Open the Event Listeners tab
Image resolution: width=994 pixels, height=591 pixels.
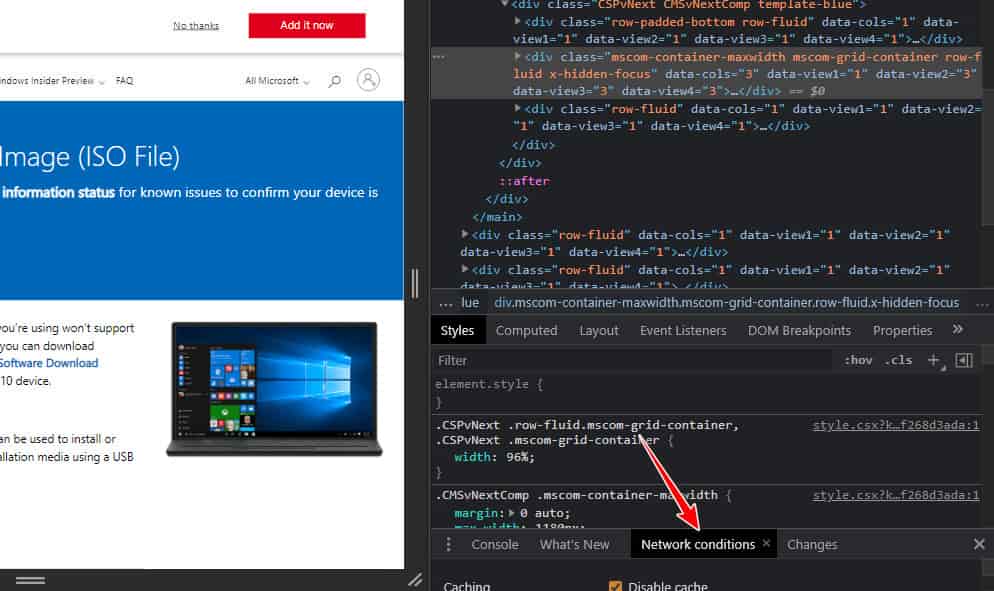click(x=683, y=330)
